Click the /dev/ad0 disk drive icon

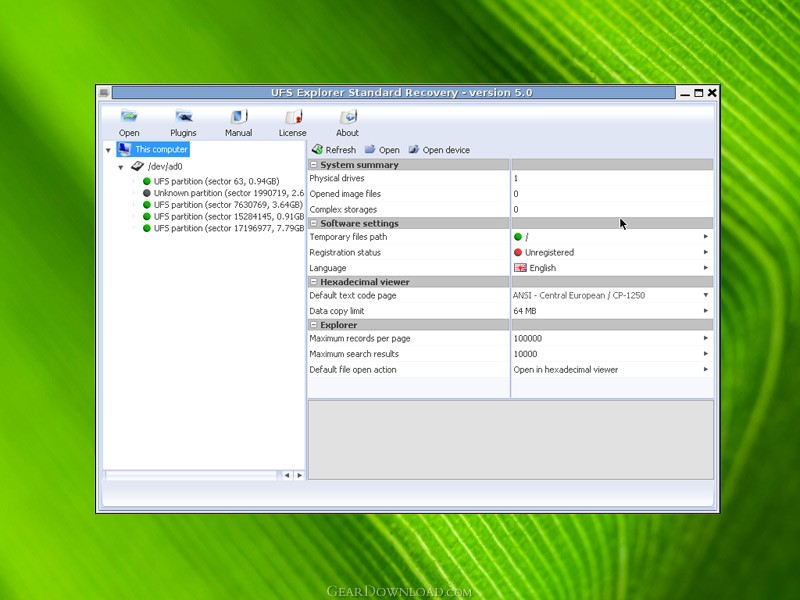coord(137,166)
